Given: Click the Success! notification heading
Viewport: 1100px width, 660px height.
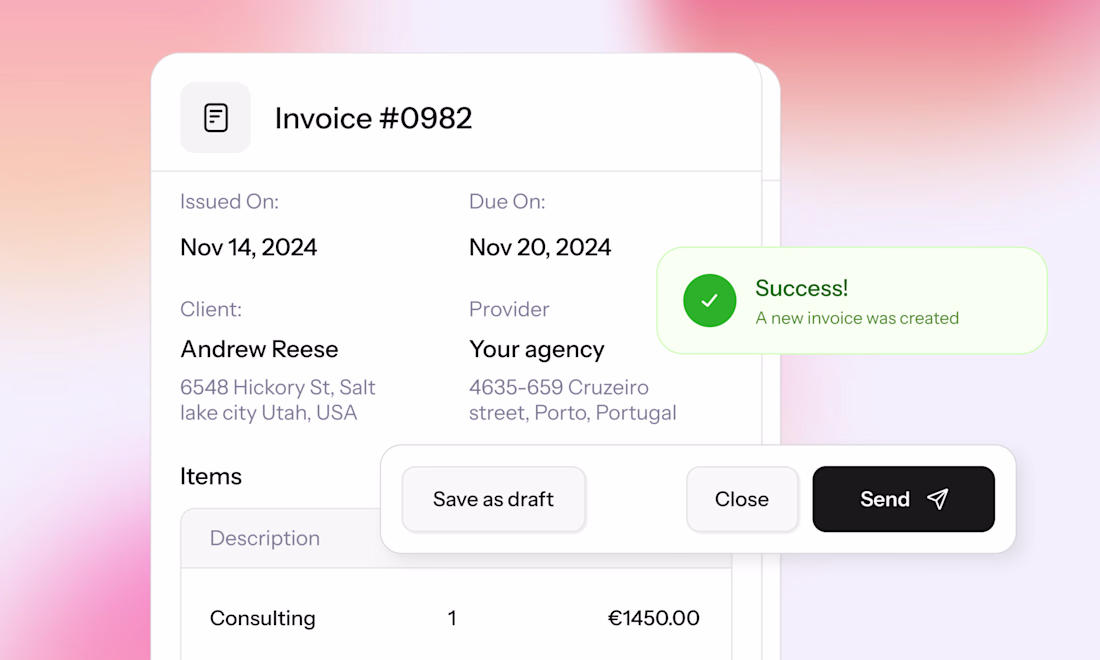Looking at the screenshot, I should 801,288.
